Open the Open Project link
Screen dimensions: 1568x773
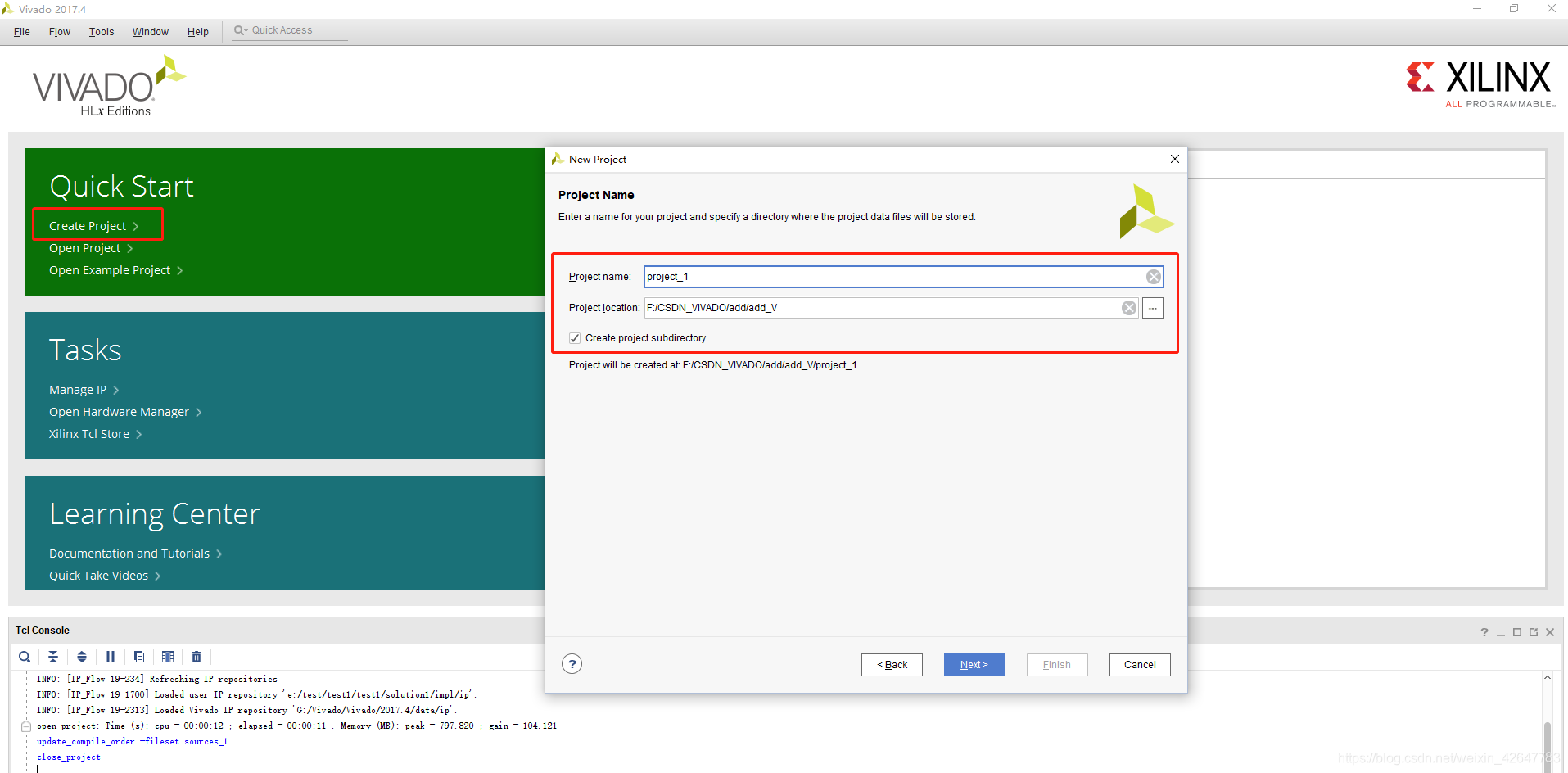coord(84,248)
